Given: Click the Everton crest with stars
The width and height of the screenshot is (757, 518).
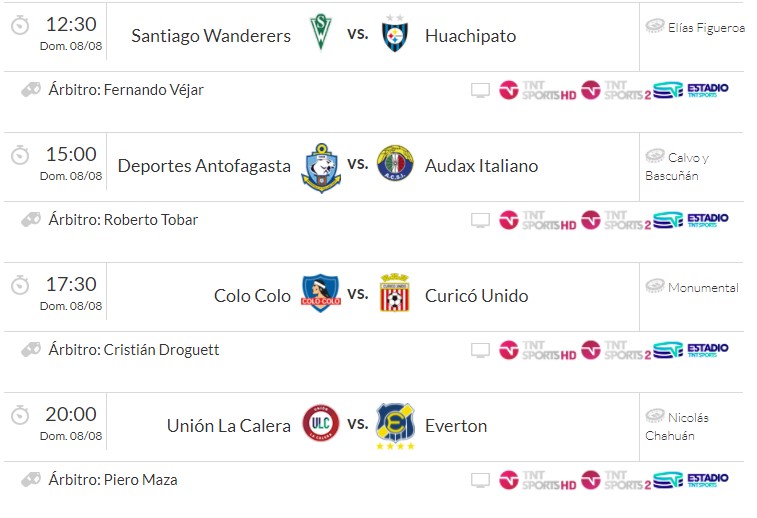Looking at the screenshot, I should 395,426.
